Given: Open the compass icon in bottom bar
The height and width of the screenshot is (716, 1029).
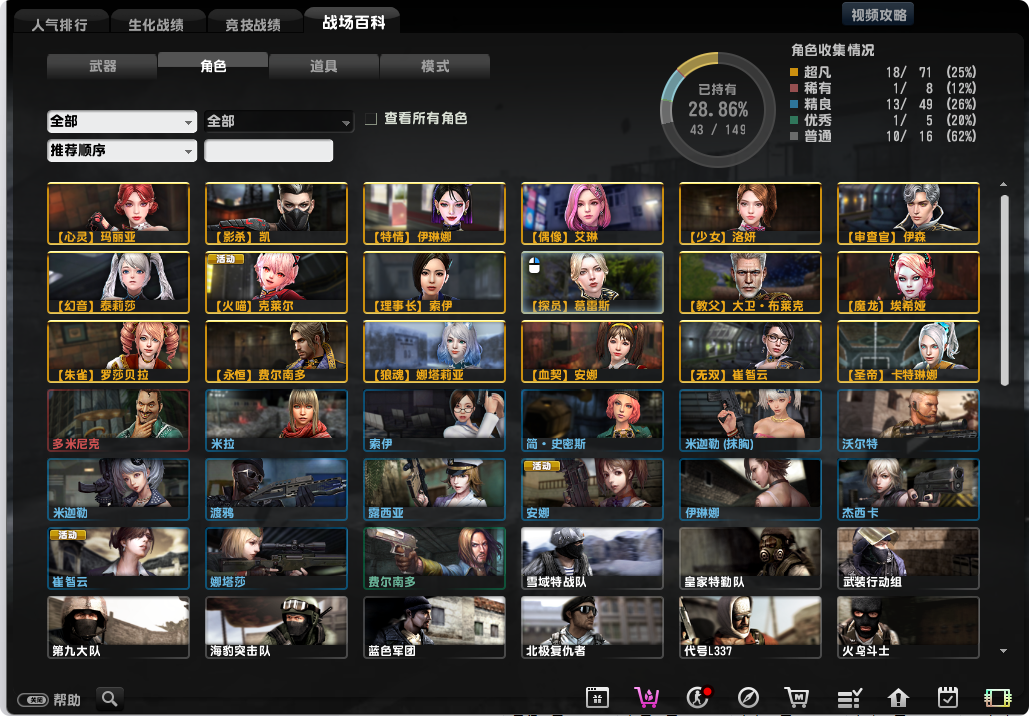Looking at the screenshot, I should (x=748, y=698).
